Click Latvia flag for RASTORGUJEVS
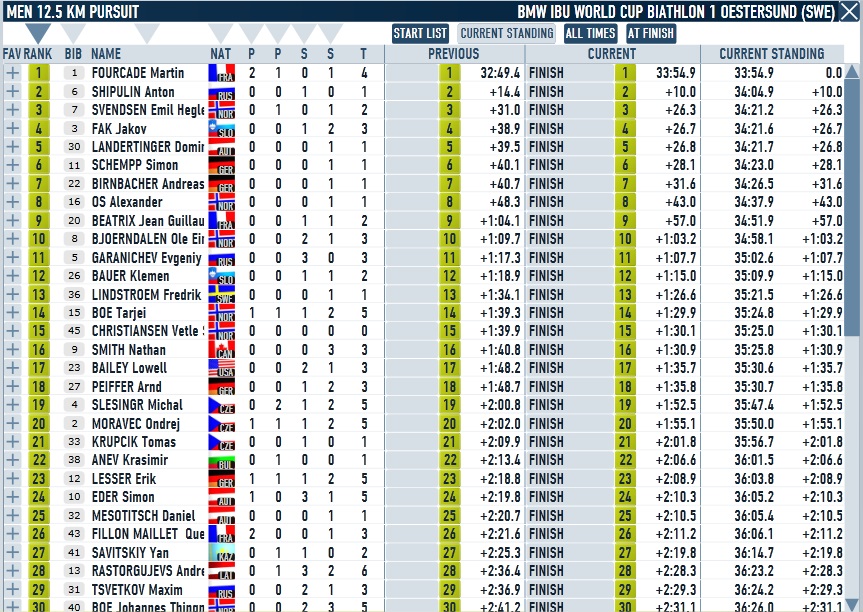 (x=222, y=571)
